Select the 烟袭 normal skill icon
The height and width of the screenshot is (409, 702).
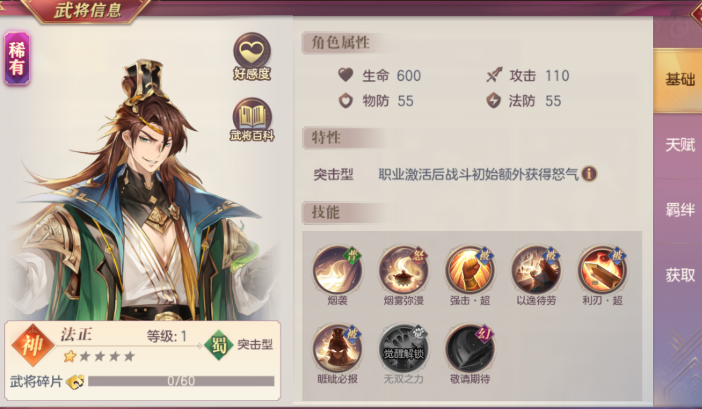click(337, 270)
